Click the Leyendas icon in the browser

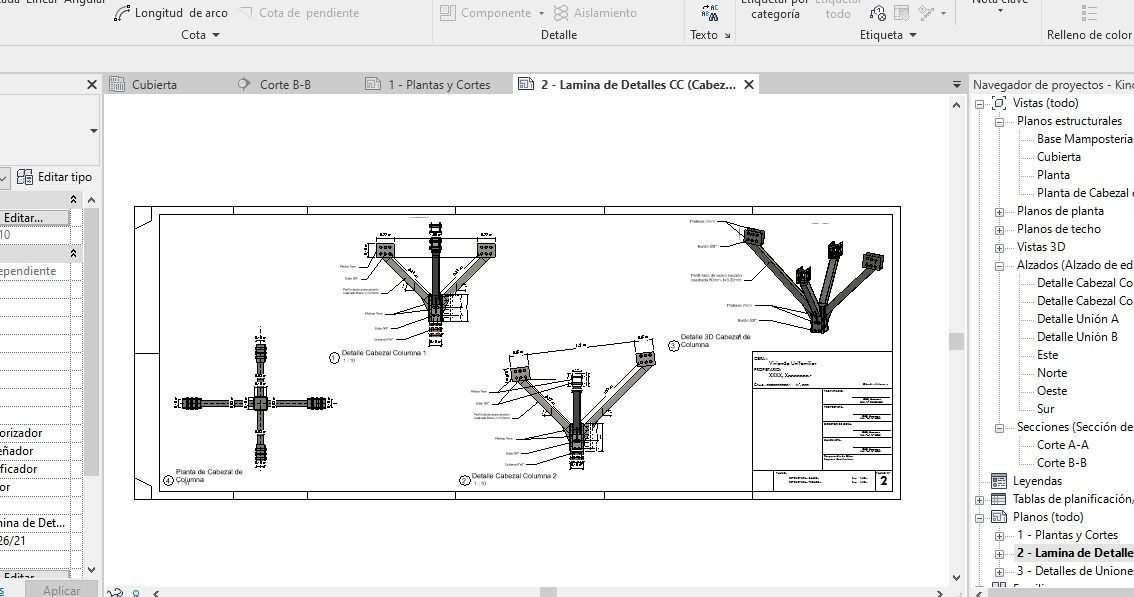[999, 481]
